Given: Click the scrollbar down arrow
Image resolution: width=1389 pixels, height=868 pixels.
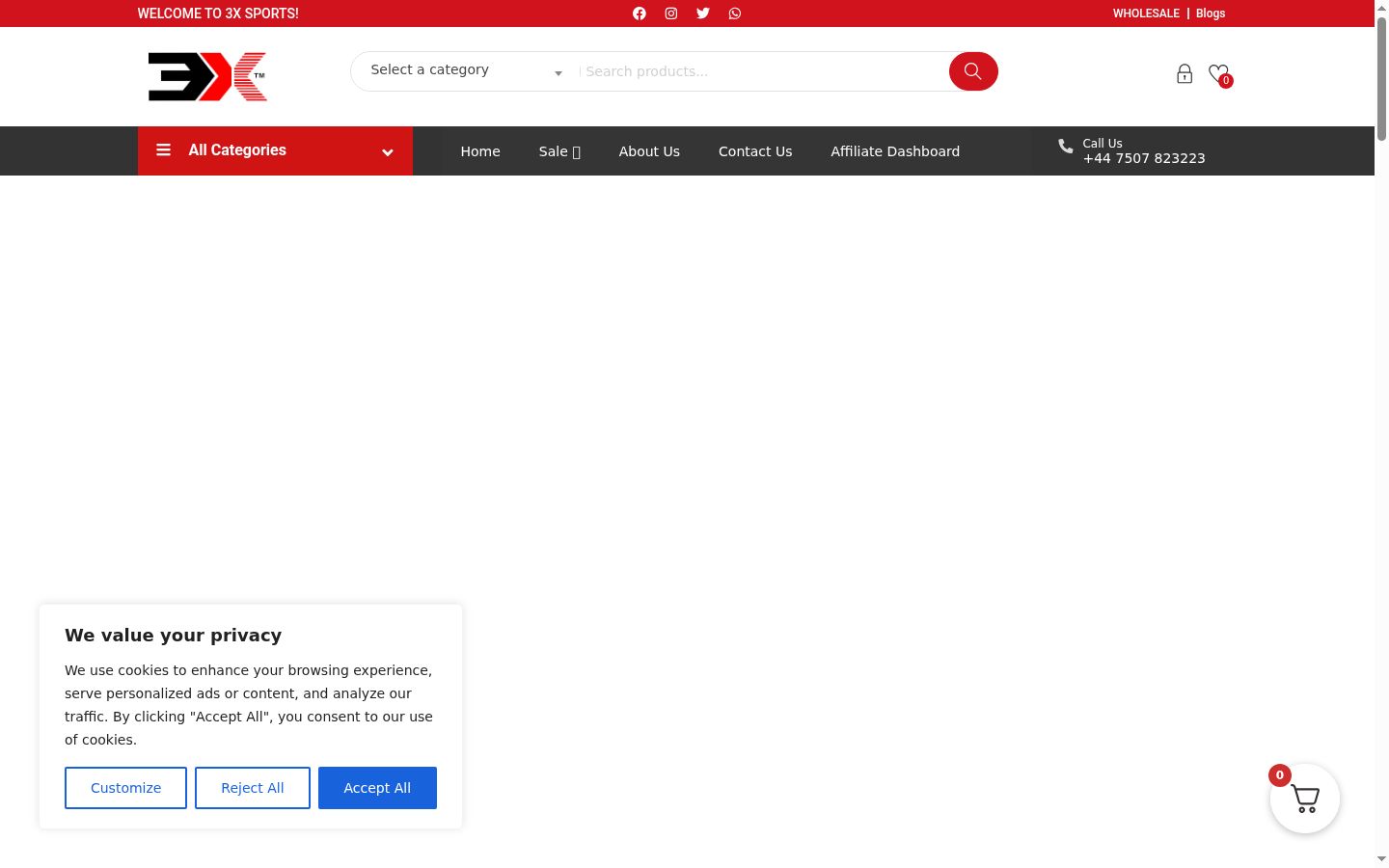Looking at the screenshot, I should point(1381,858).
